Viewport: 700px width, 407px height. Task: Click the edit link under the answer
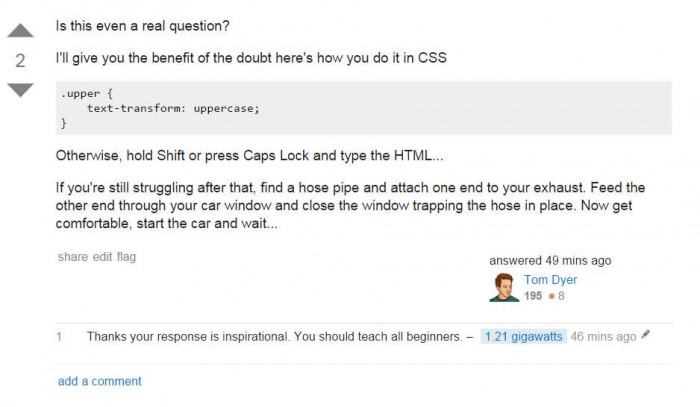pyautogui.click(x=102, y=257)
